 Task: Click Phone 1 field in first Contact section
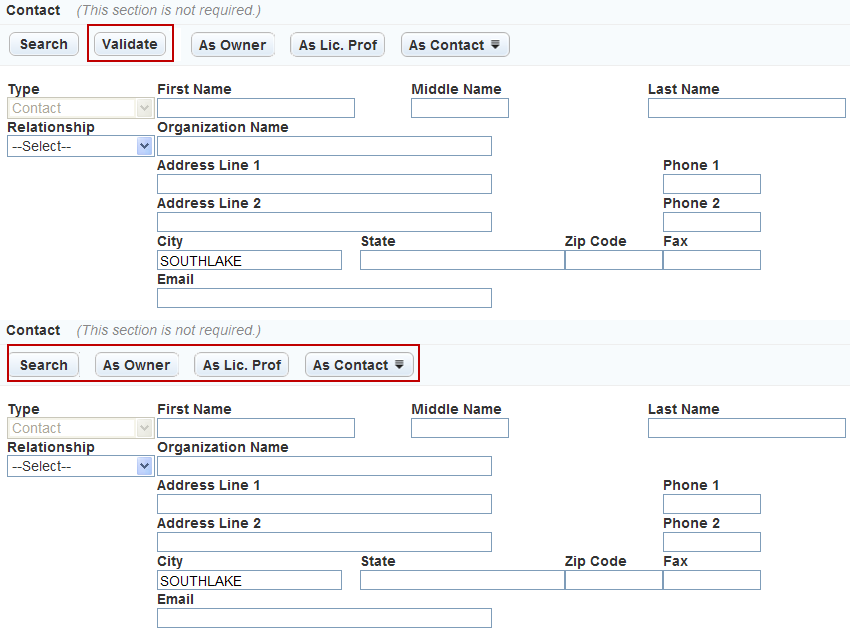pyautogui.click(x=711, y=184)
